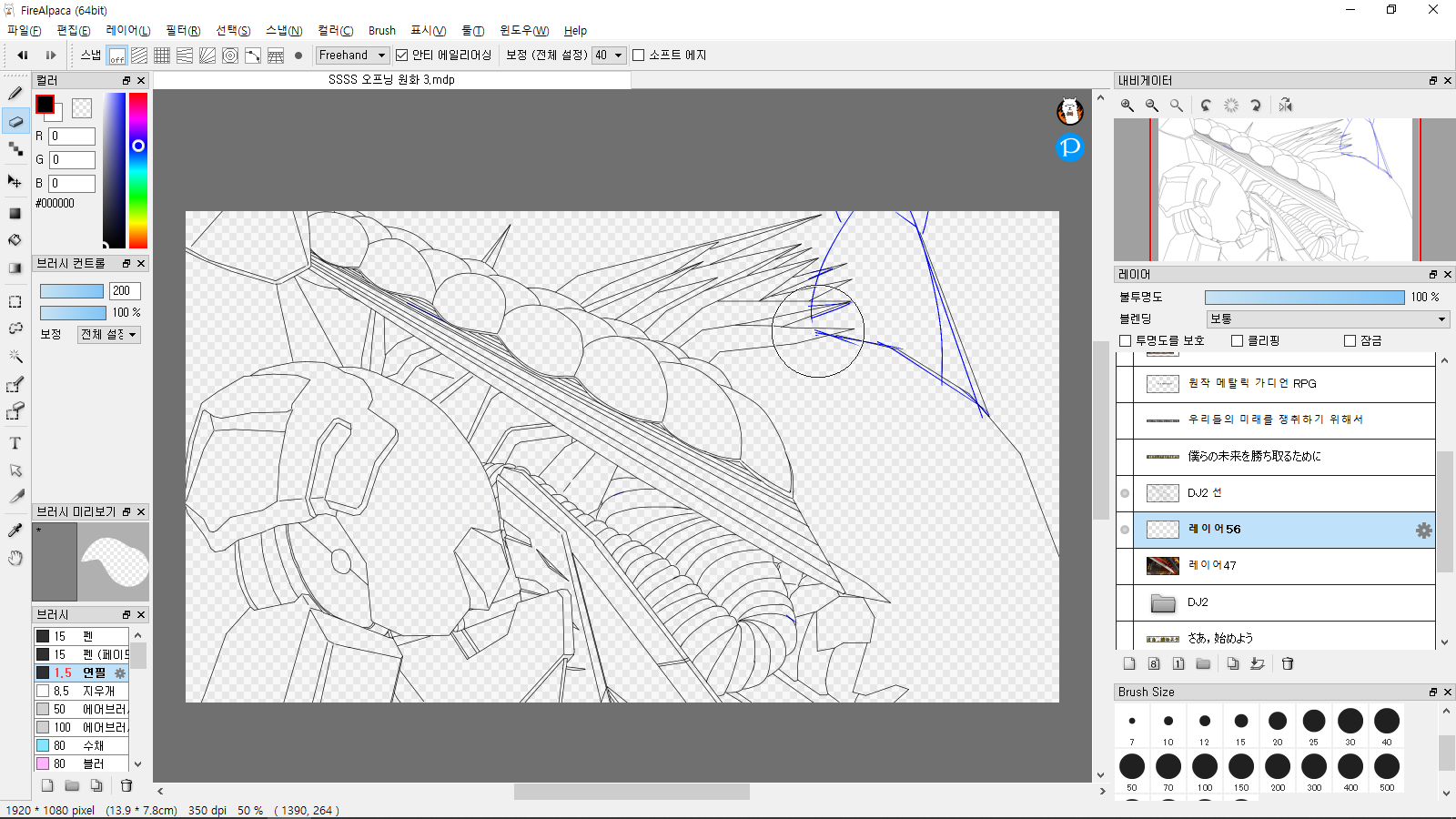Open the layer blending mode dropdown
The width and height of the screenshot is (1456, 819).
tap(1328, 318)
